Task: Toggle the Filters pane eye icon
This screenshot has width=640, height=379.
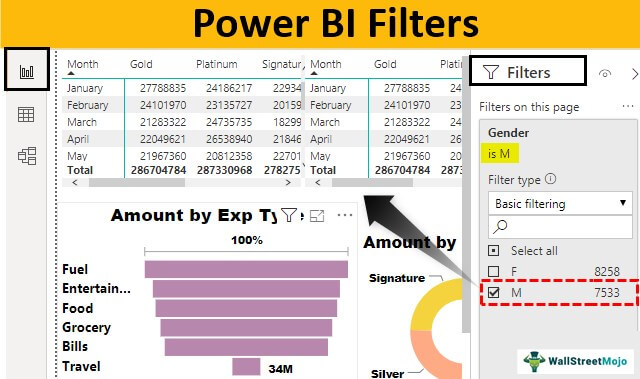Action: click(605, 73)
